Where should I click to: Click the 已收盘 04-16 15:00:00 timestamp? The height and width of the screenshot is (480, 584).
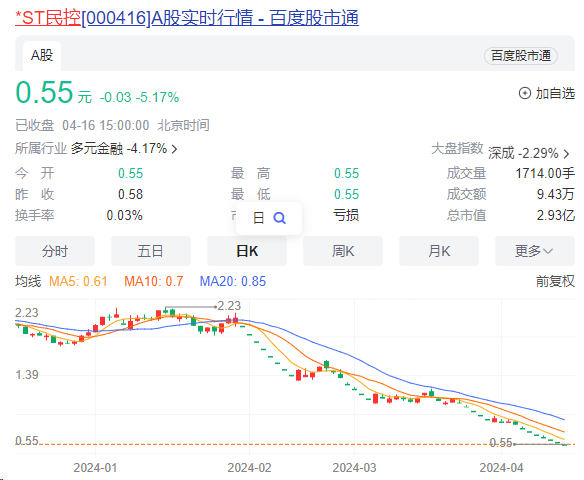pos(112,125)
